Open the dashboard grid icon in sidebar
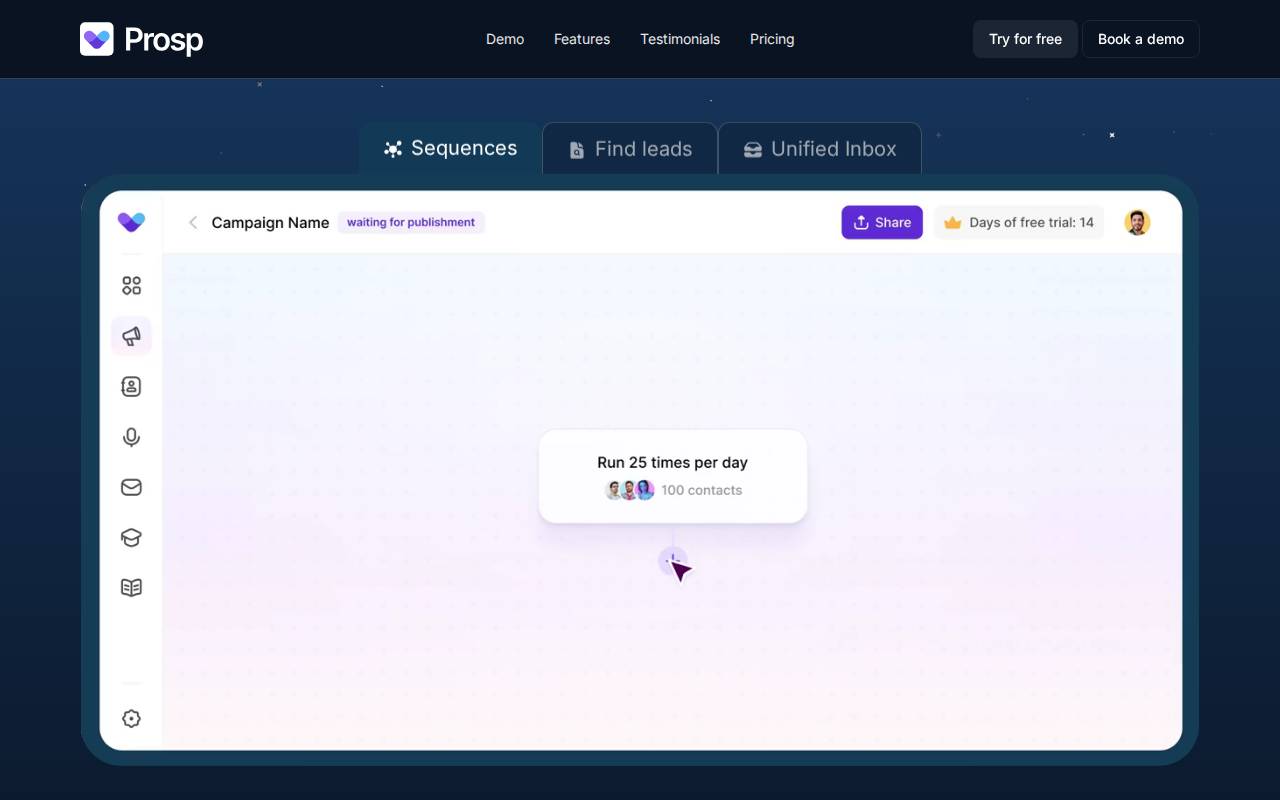1280x800 pixels. click(x=131, y=286)
